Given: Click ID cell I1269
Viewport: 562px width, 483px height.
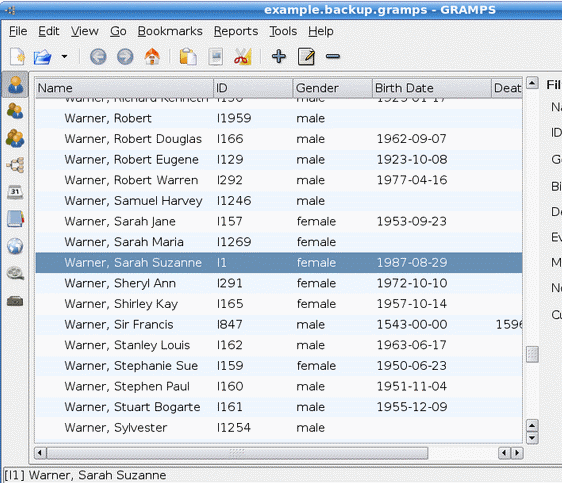Looking at the screenshot, I should [234, 242].
